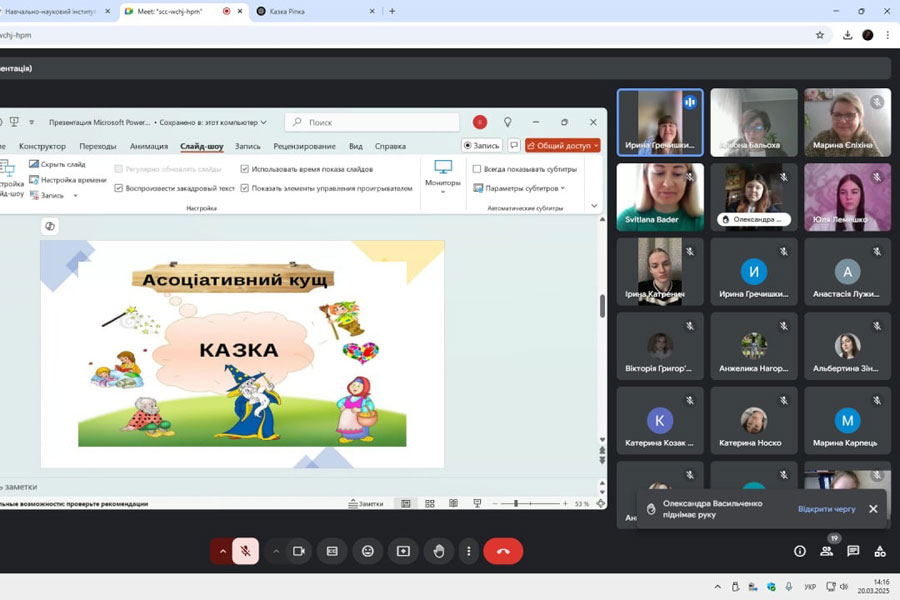Open video settings arrow beside camera

tap(276, 551)
